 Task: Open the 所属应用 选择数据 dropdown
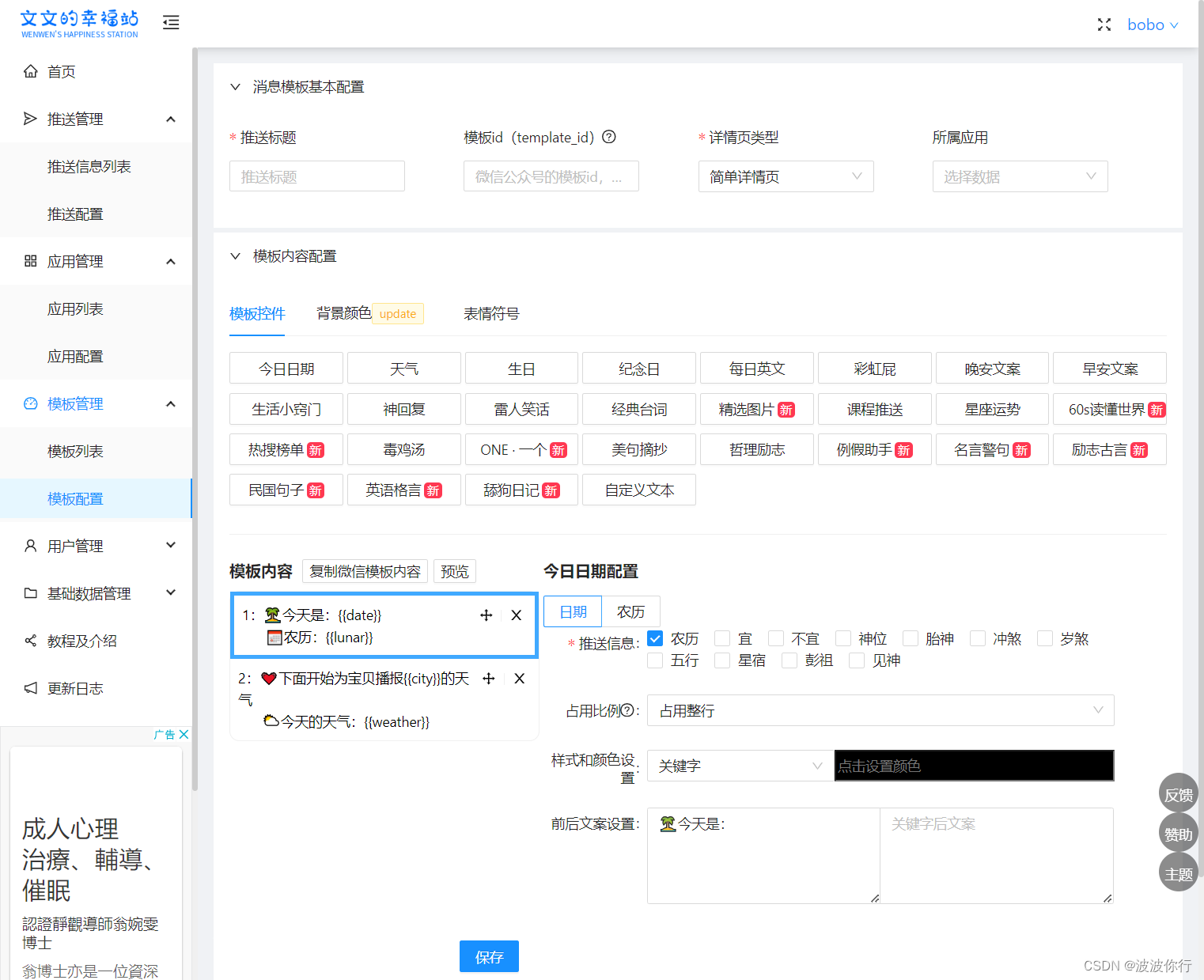1020,176
